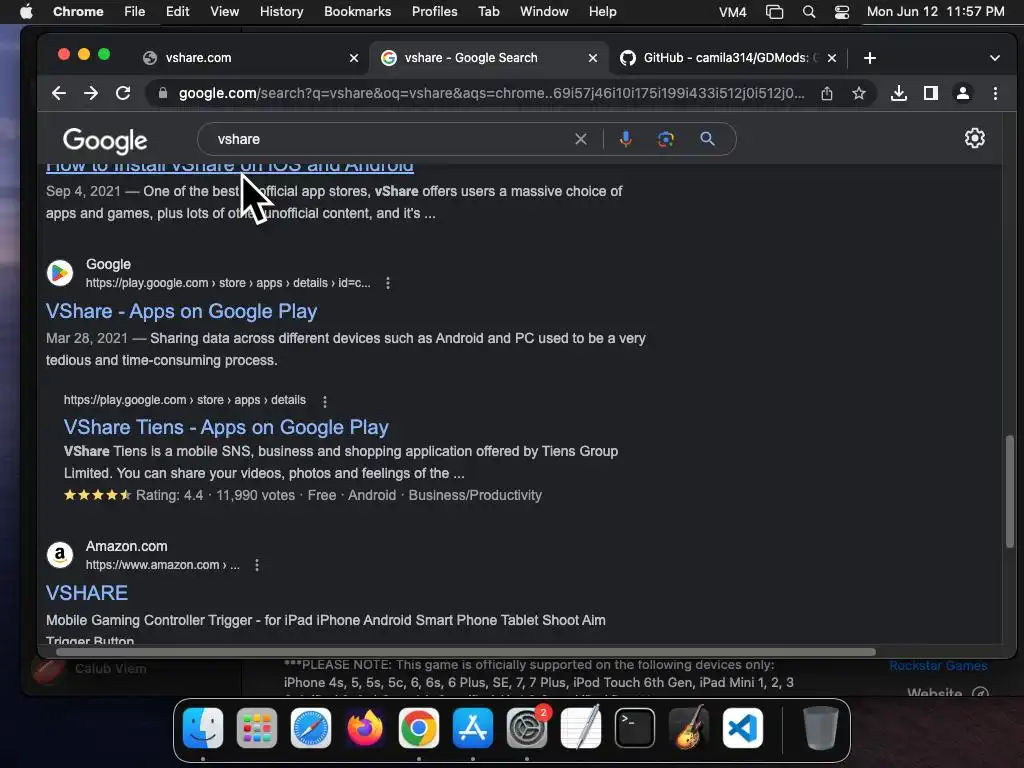This screenshot has width=1024, height=768.
Task: Open 'VShare Tiens - Apps on Google Play' link
Action: tap(226, 427)
